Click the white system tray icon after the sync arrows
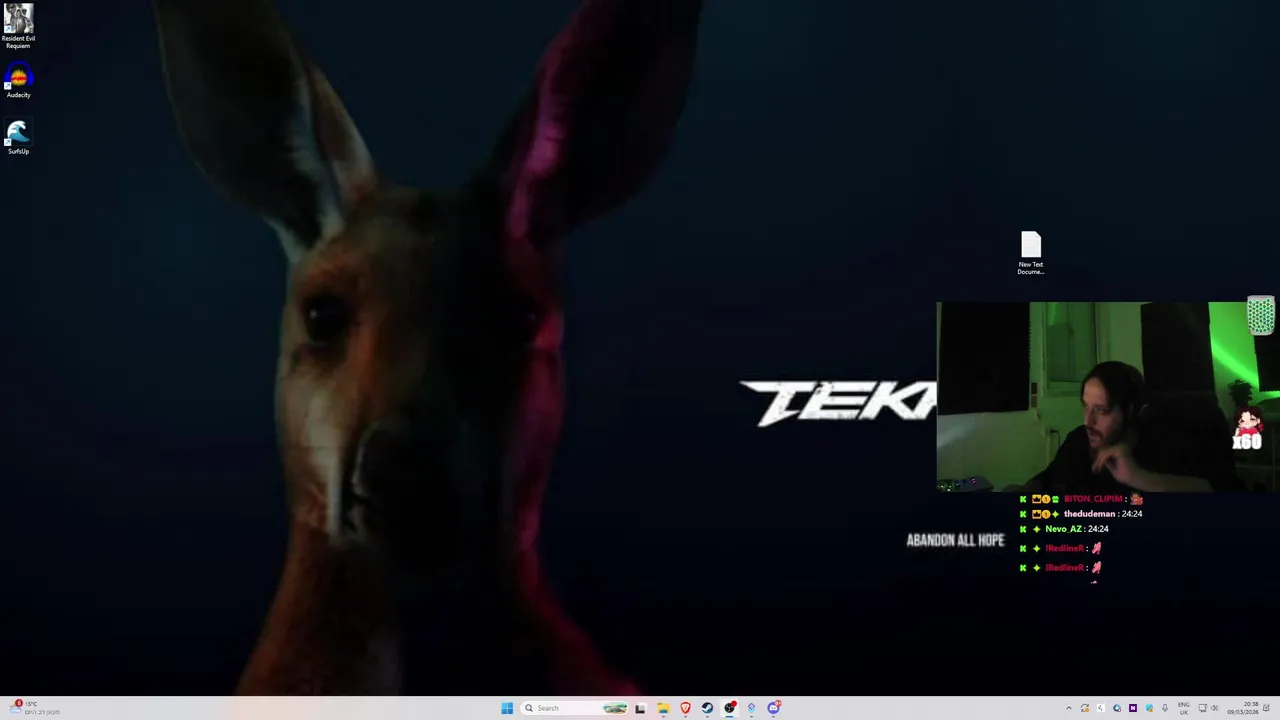The image size is (1280, 720). [1101, 708]
